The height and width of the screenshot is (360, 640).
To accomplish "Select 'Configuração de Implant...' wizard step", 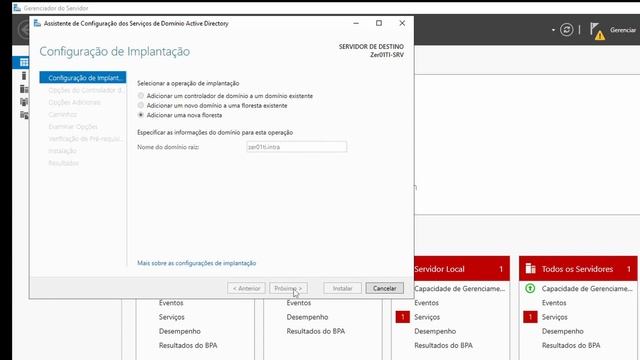I will click(83, 78).
